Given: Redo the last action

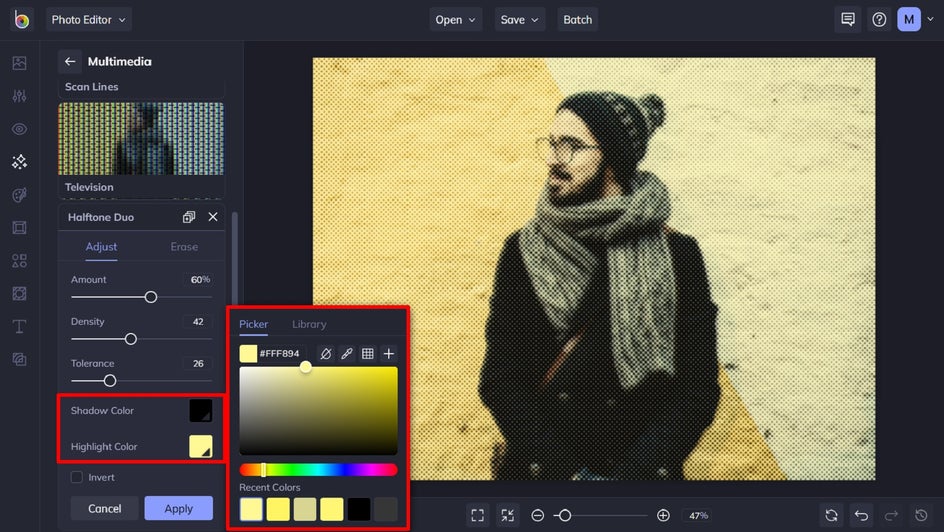Looking at the screenshot, I should [891, 515].
